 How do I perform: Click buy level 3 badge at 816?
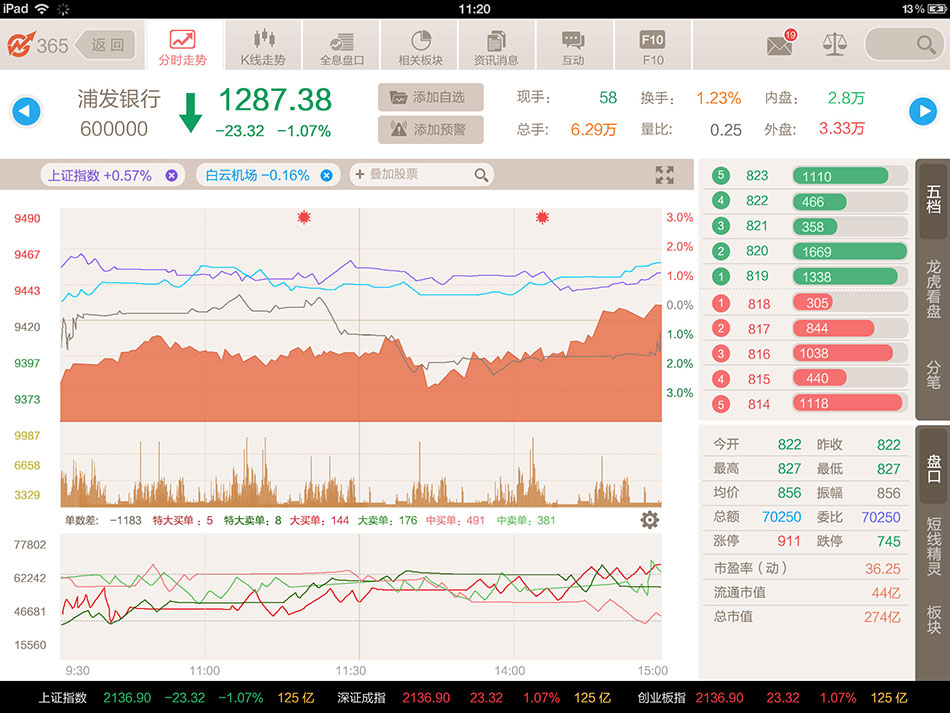[x=720, y=354]
